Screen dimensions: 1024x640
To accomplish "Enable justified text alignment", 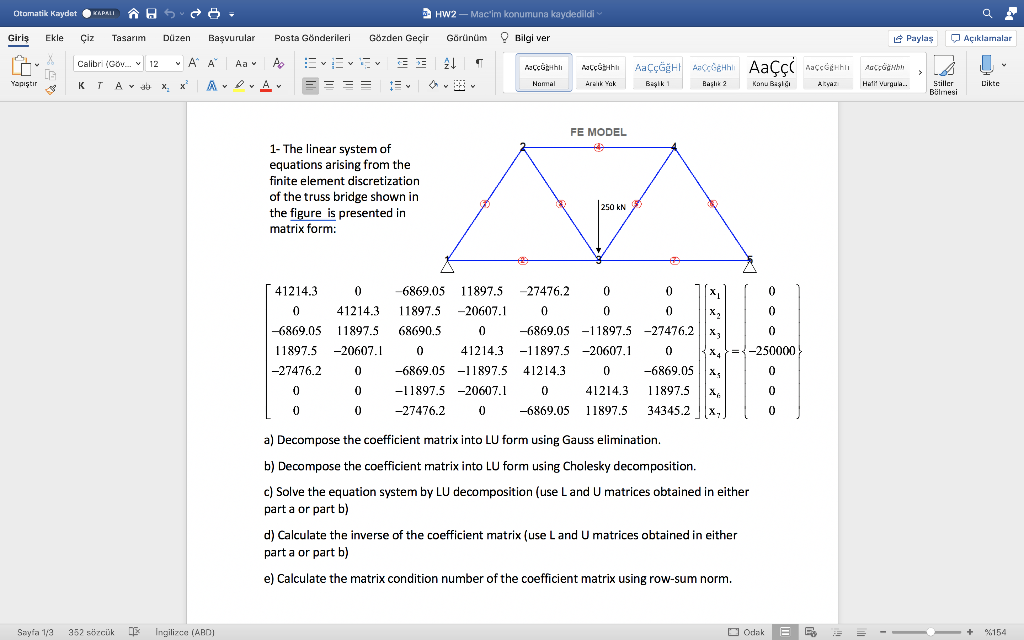I will coord(366,85).
